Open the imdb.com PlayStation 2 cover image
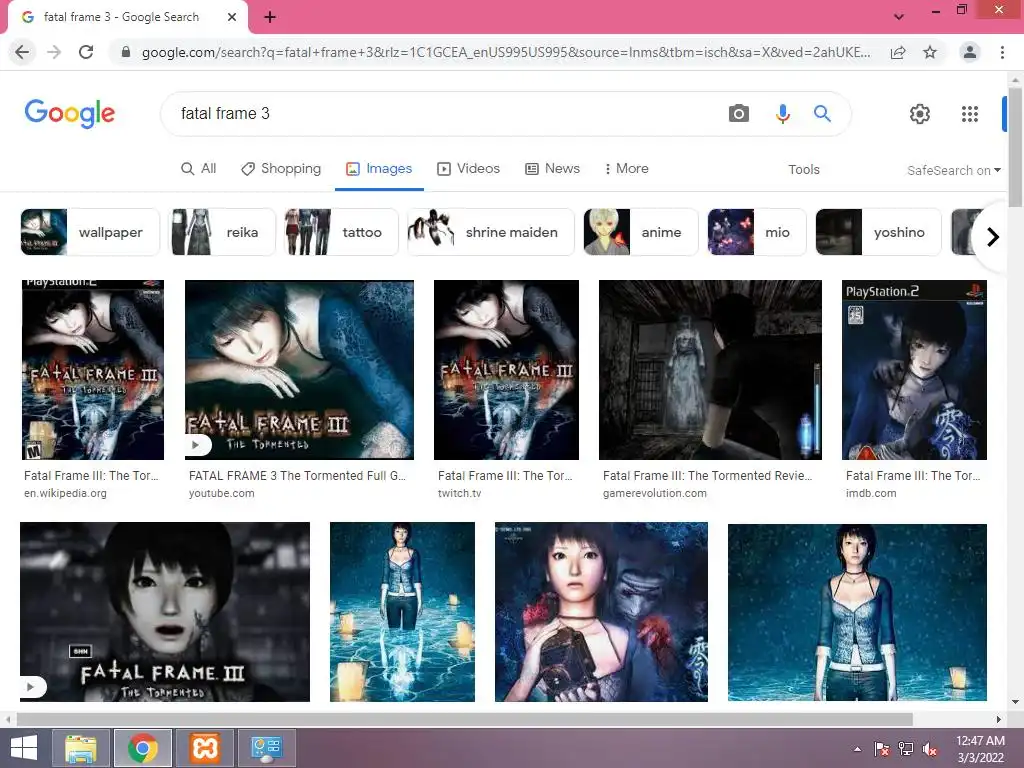The image size is (1024, 768). coord(914,370)
